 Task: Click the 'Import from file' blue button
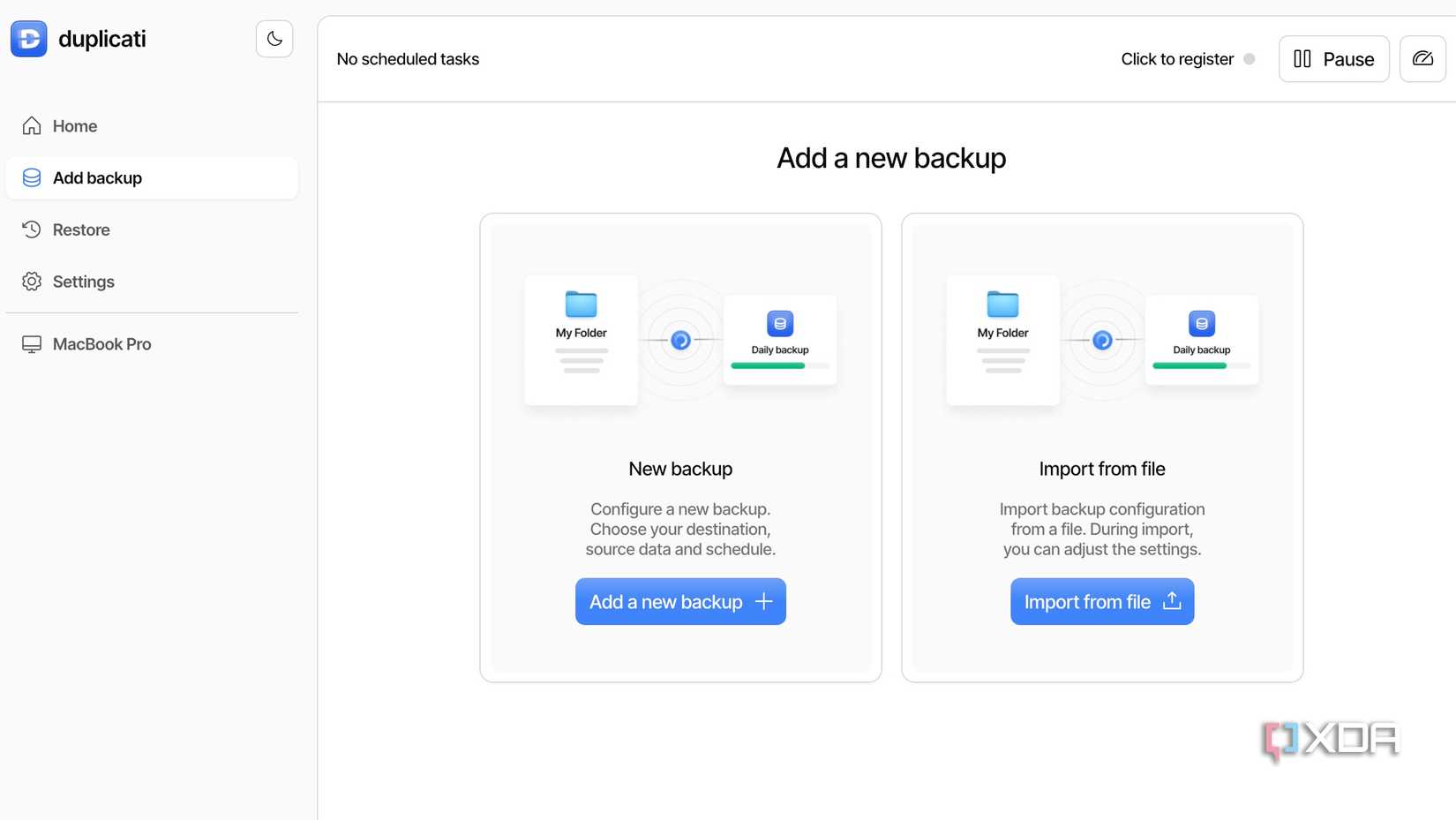(1102, 602)
